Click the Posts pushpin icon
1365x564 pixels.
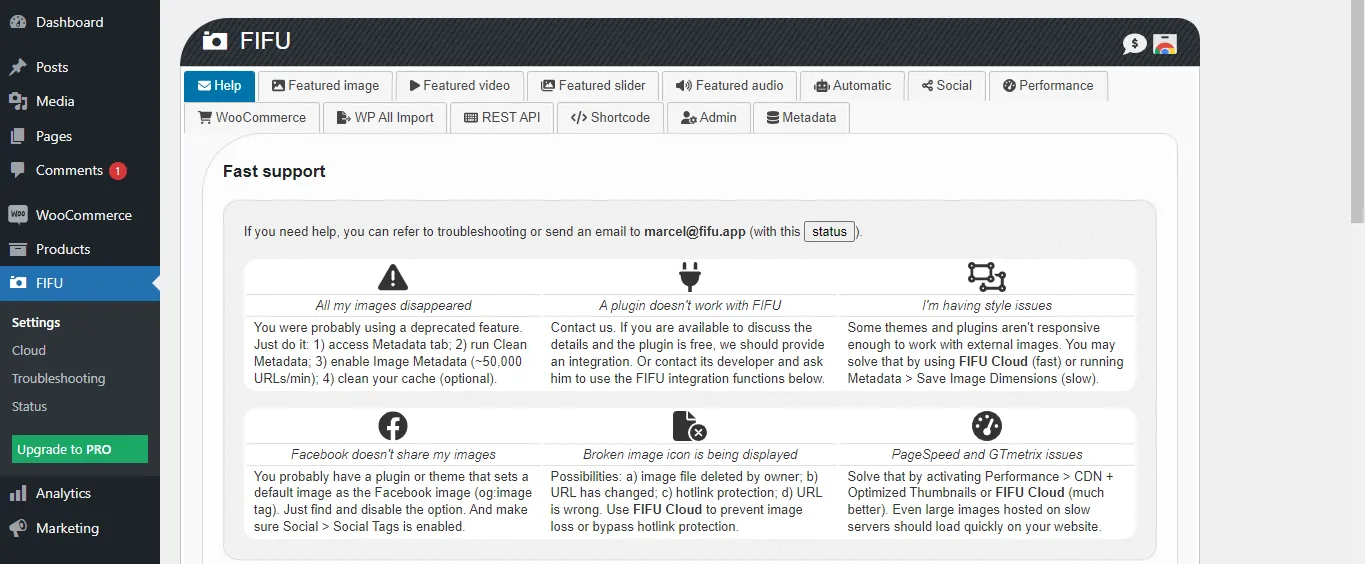click(x=18, y=67)
